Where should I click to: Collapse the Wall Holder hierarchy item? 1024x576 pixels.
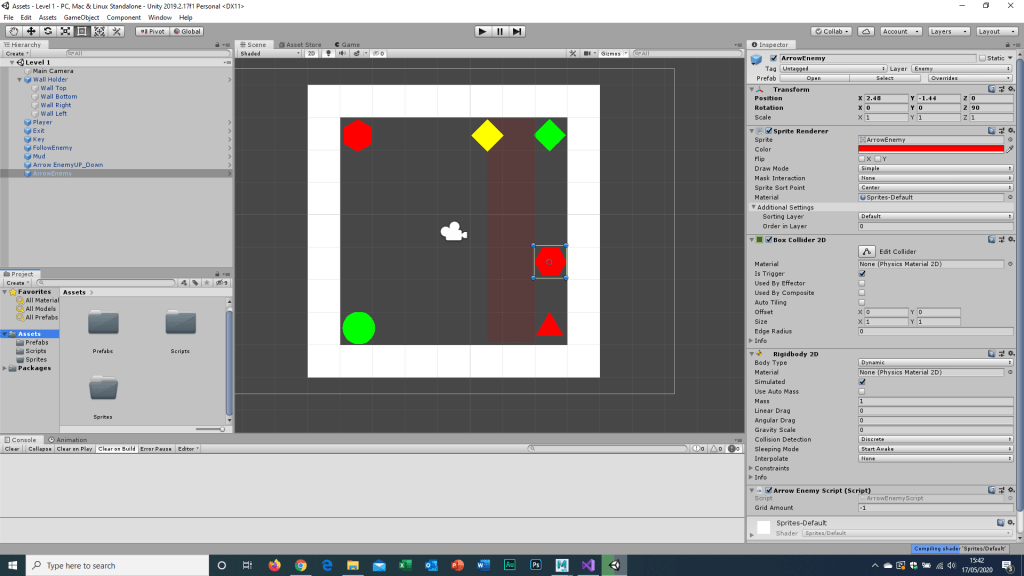click(x=22, y=80)
